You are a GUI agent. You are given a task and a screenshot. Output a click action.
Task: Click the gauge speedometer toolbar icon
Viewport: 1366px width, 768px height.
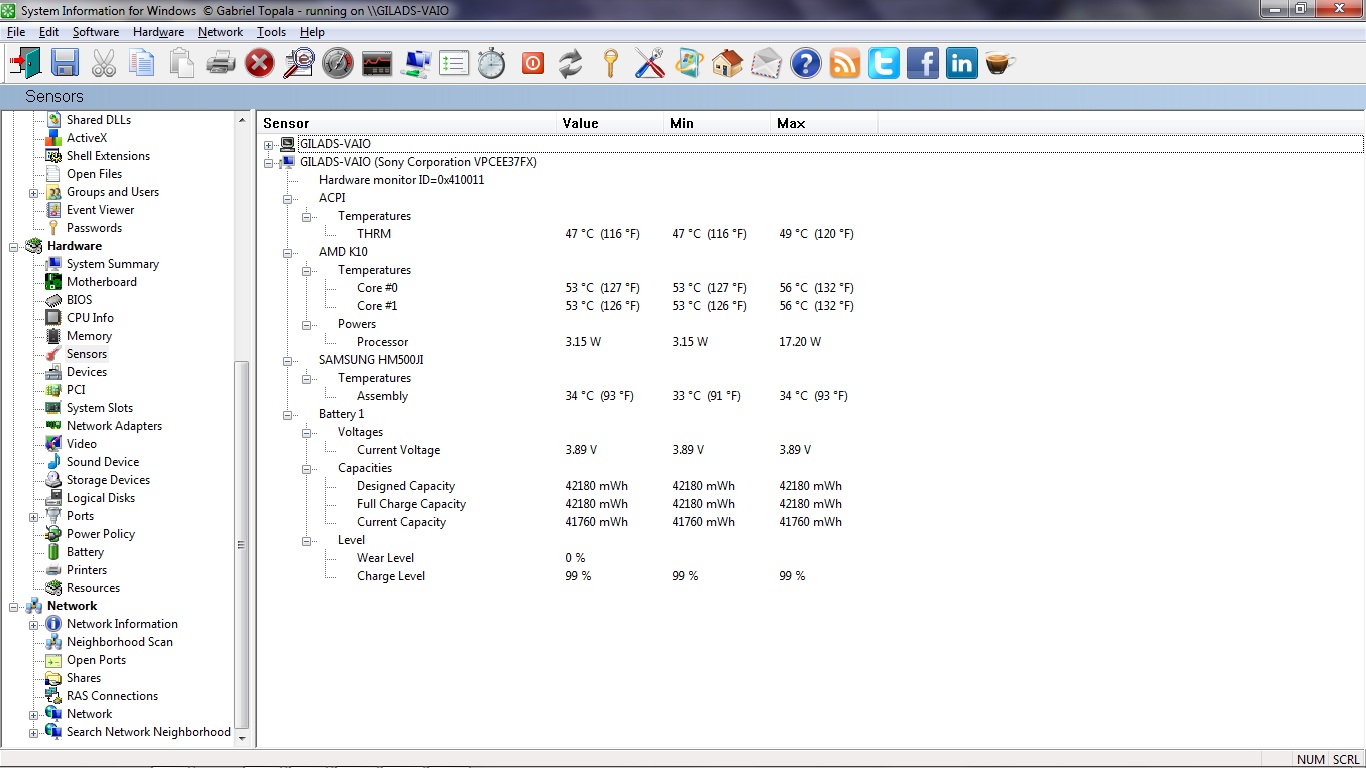pos(337,64)
